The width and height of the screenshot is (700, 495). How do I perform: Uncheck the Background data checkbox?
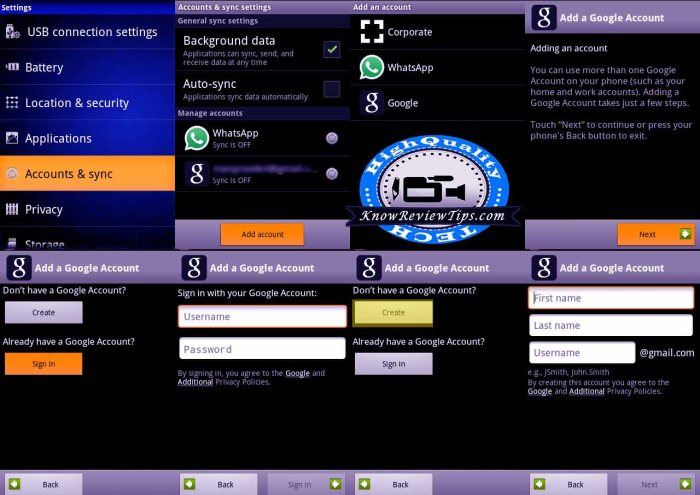point(332,49)
